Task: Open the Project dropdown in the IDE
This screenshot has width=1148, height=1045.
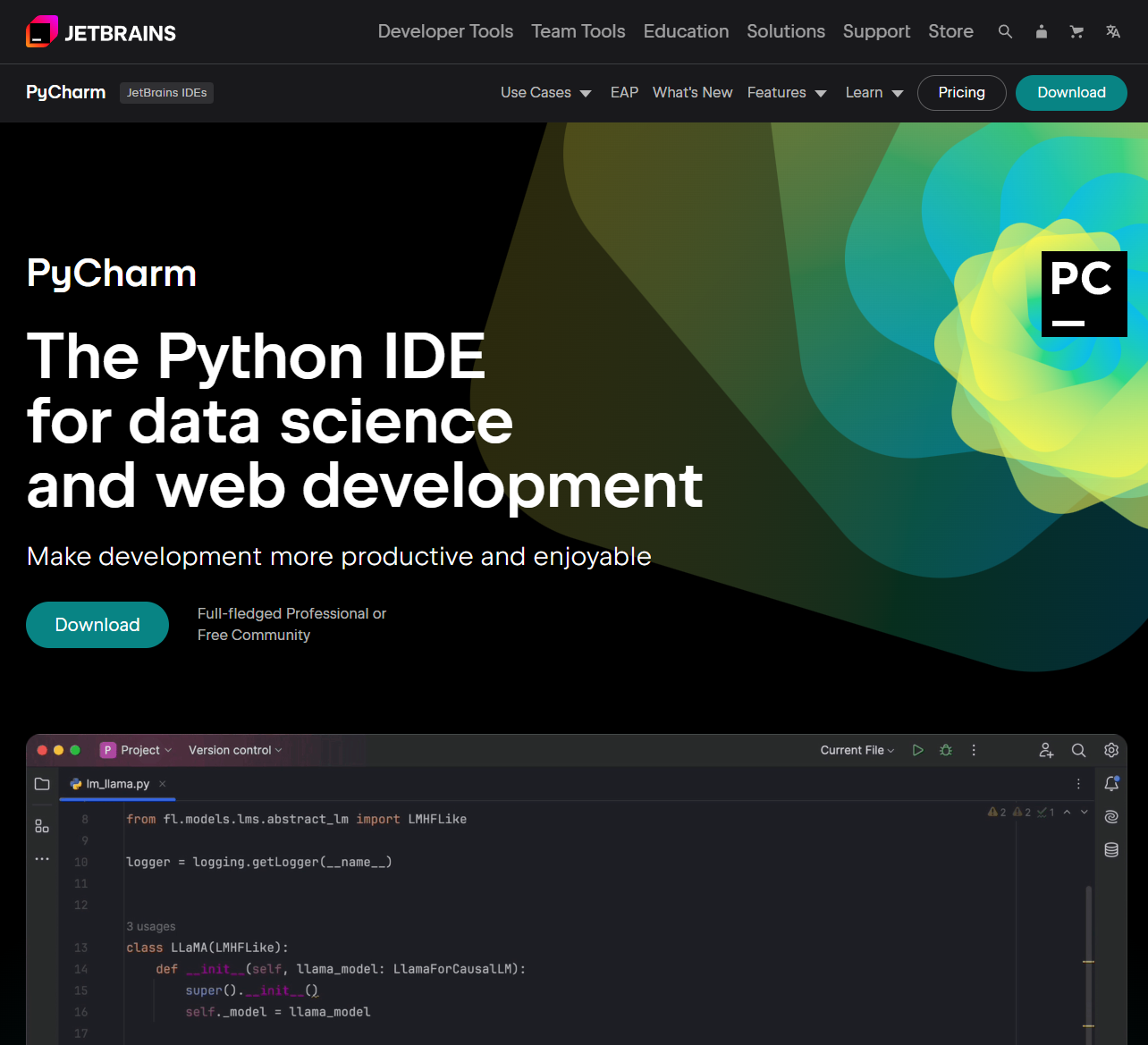Action: (x=136, y=750)
